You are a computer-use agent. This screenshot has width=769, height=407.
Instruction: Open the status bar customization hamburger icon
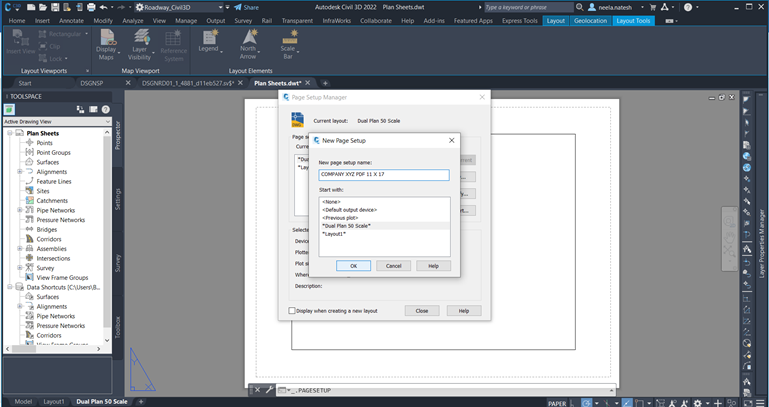click(x=759, y=403)
